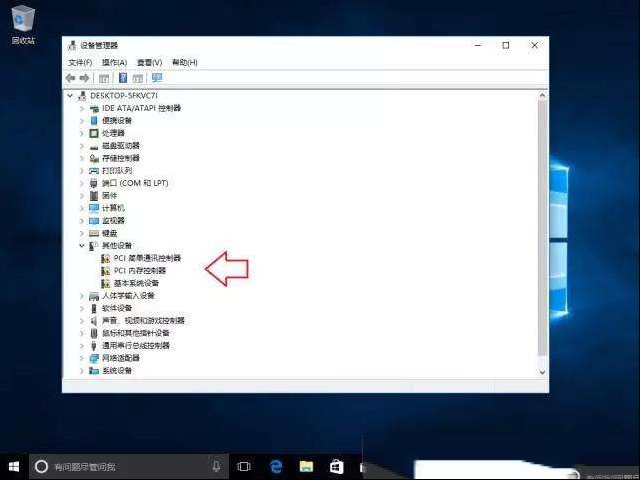This screenshot has height=480, width=640.
Task: Click the show/hide console tree toolbar icon
Action: 104,78
